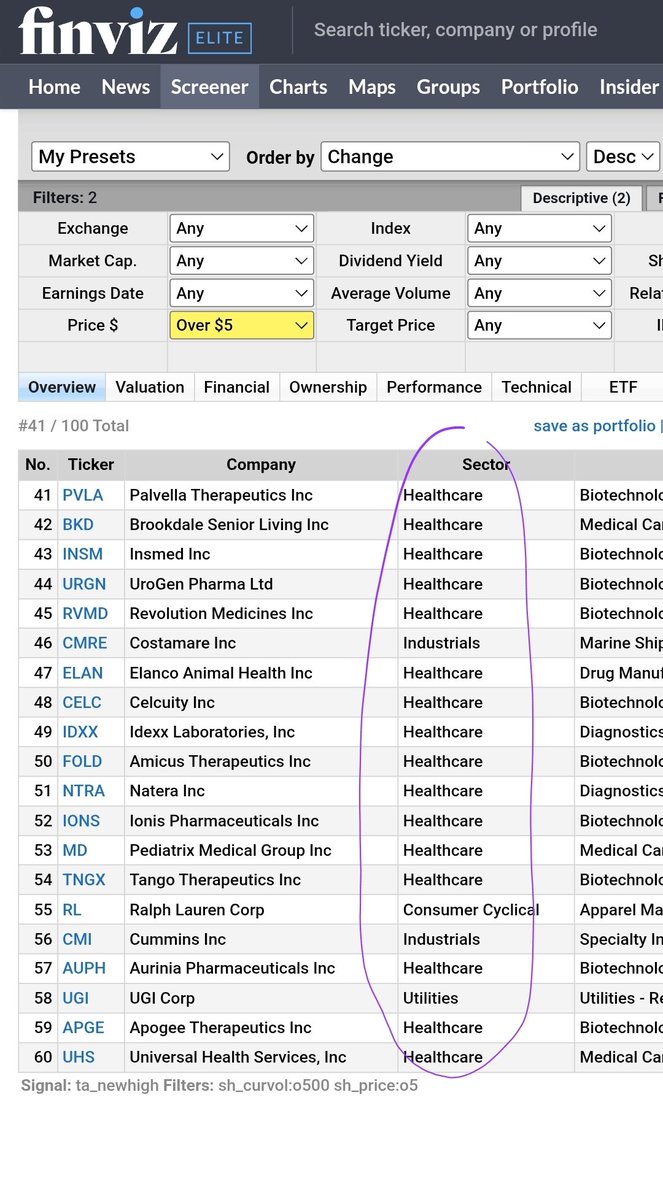Open the Groups menu item
The image size is (663, 1200).
[x=448, y=87]
